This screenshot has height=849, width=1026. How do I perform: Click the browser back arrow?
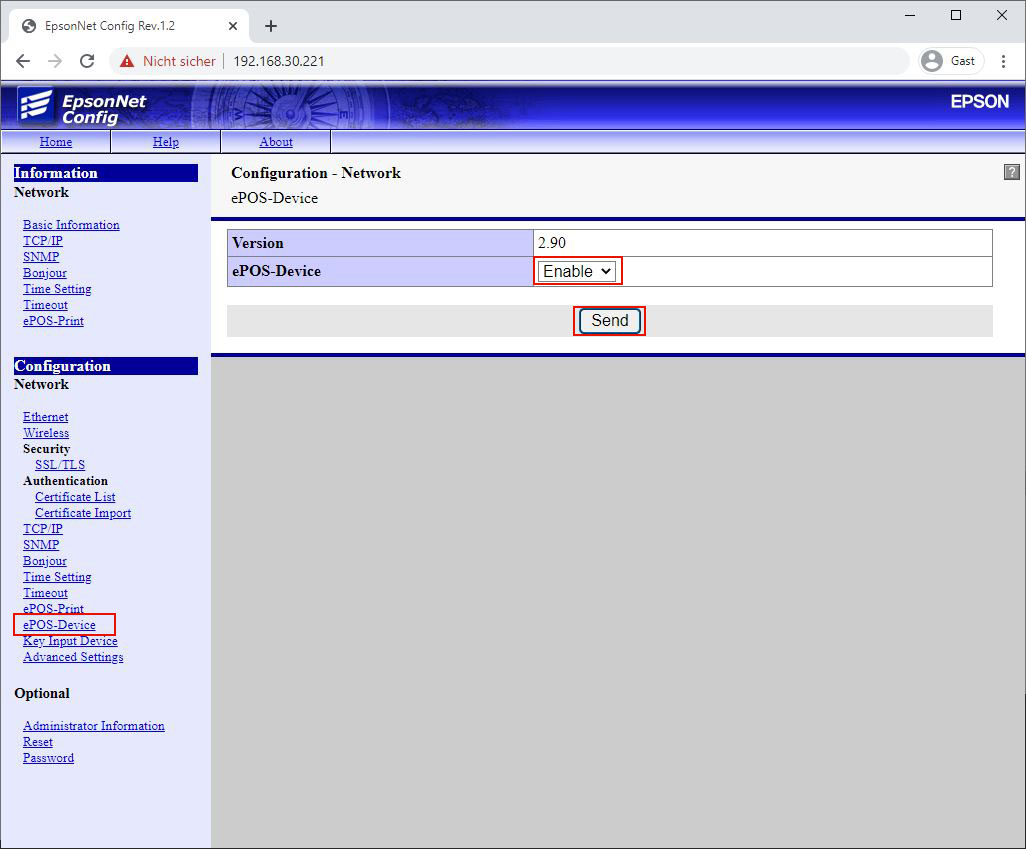pos(23,61)
